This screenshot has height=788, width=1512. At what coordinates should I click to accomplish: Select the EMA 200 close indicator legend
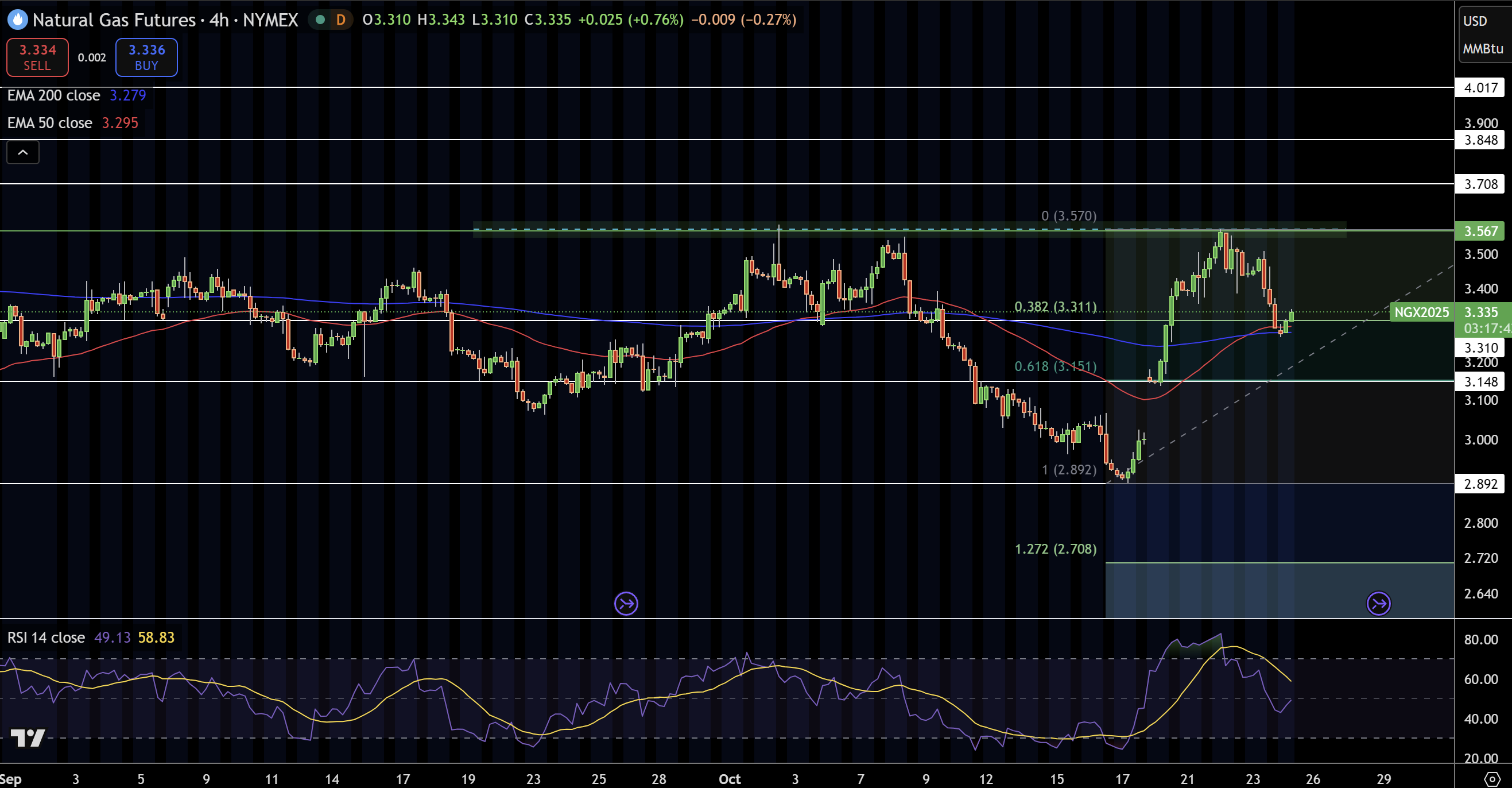point(53,95)
